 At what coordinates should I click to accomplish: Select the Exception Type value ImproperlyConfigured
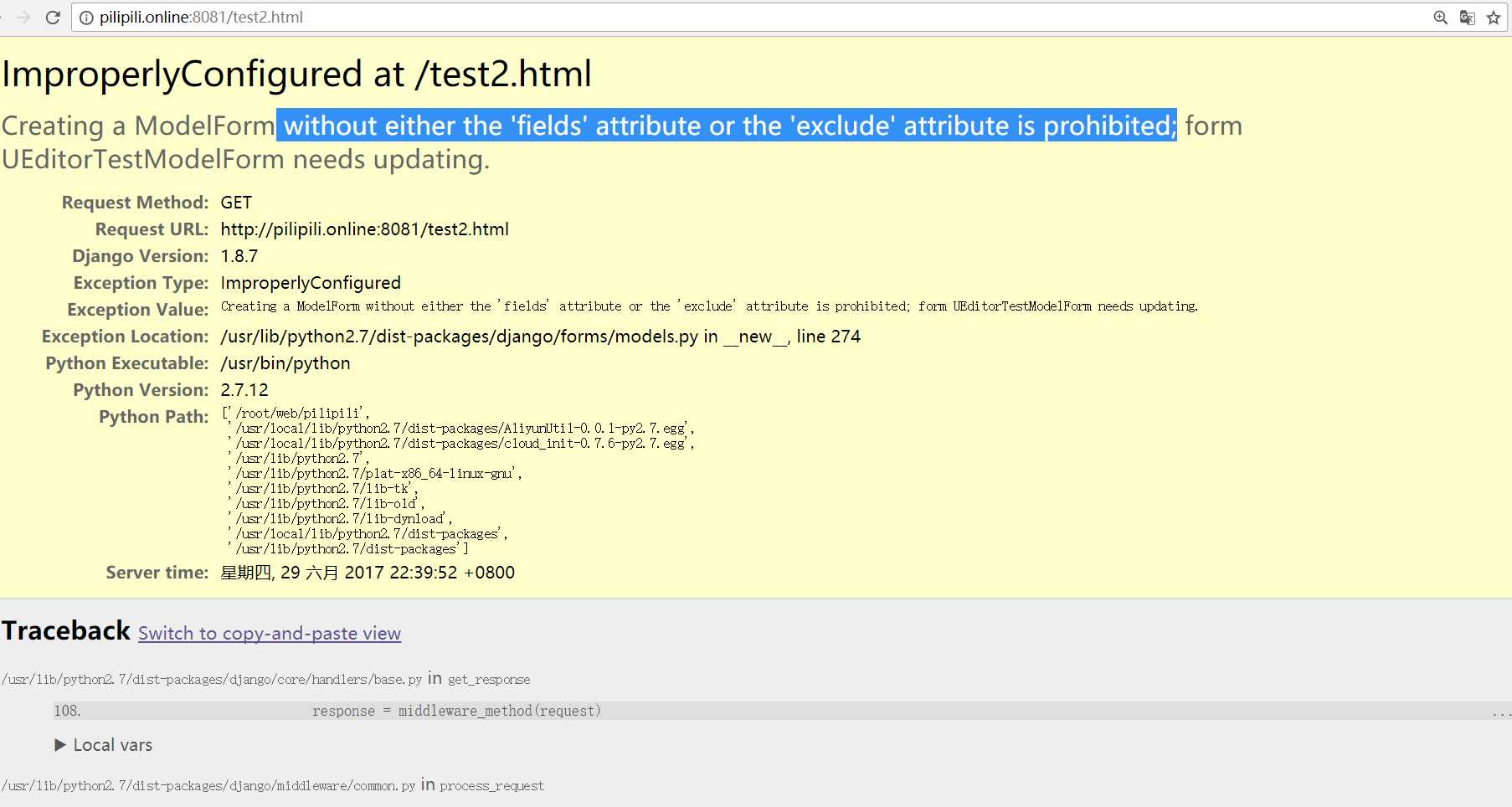coord(311,283)
